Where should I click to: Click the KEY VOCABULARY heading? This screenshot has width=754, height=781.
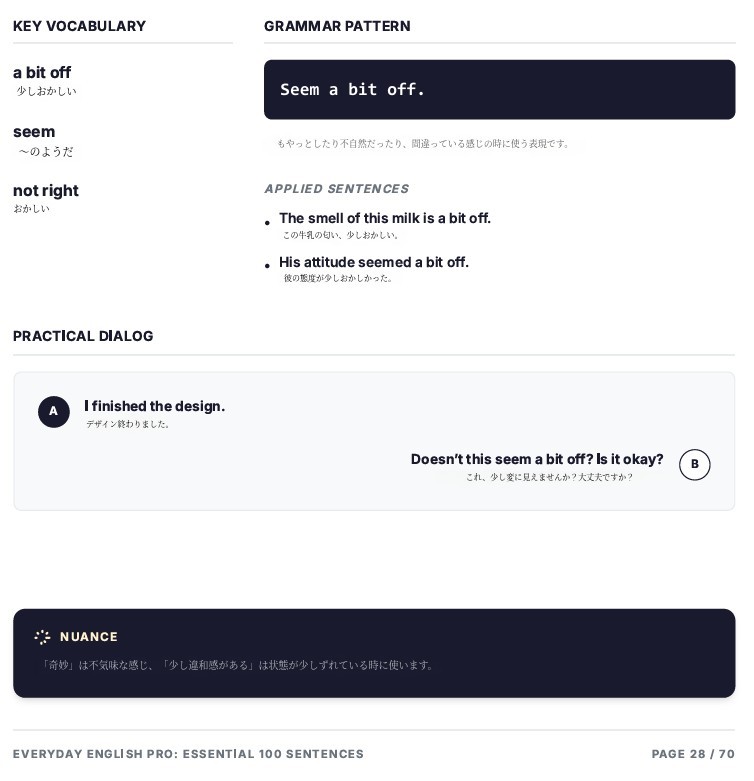79,26
